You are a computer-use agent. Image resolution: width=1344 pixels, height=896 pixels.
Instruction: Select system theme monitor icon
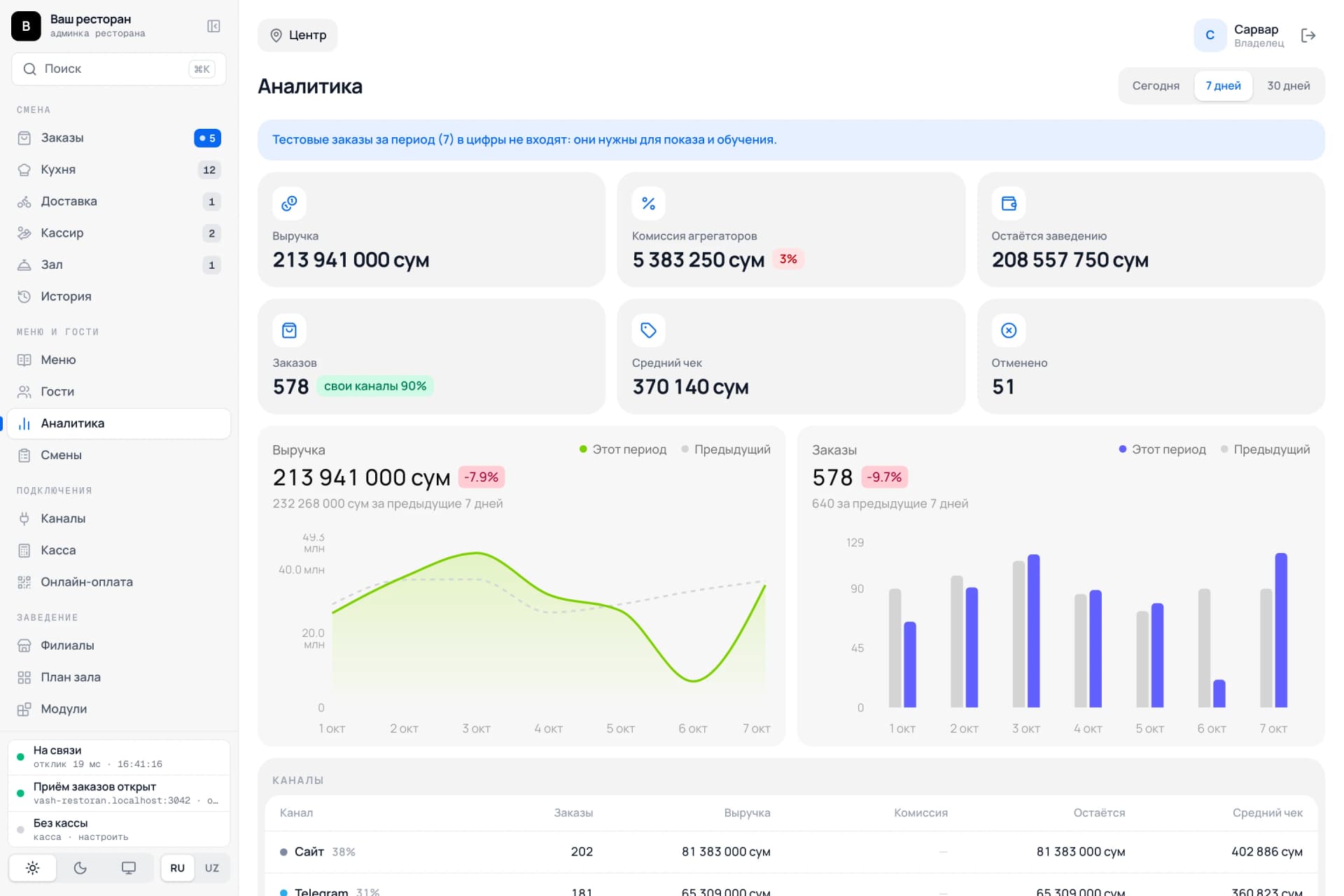pyautogui.click(x=129, y=868)
